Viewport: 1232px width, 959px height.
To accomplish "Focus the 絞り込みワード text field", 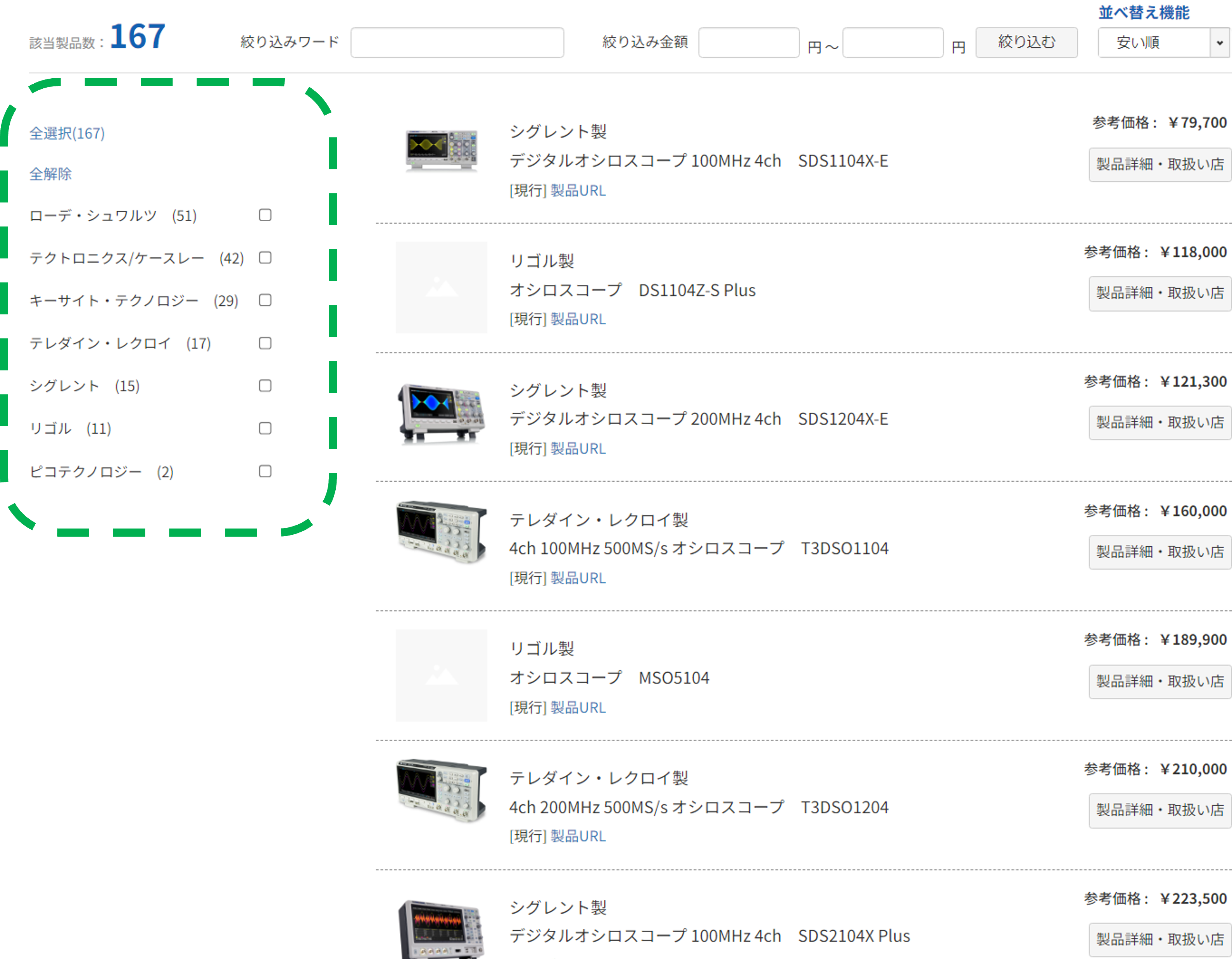I will coord(457,43).
